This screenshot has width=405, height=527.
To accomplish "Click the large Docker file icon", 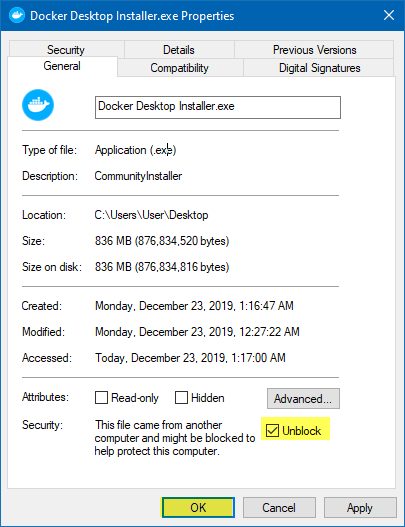I will (38, 105).
